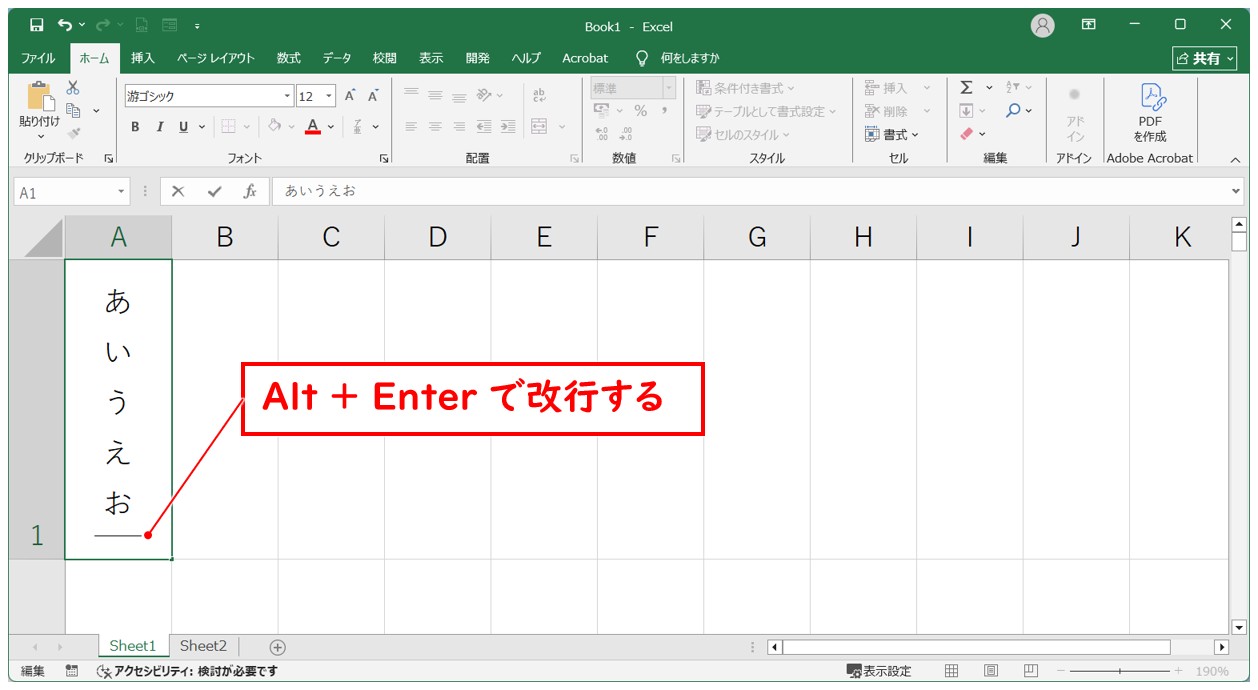Click the red font color A button
Viewport: 1258px width, 690px height.
(x=314, y=127)
